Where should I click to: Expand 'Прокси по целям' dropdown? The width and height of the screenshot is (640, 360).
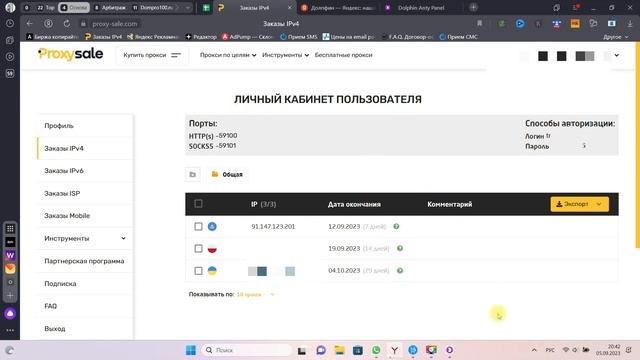[228, 55]
